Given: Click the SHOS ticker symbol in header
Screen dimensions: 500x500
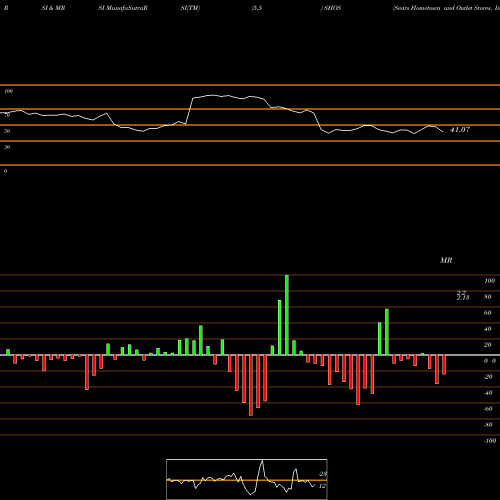Looking at the screenshot, I should pos(332,8).
